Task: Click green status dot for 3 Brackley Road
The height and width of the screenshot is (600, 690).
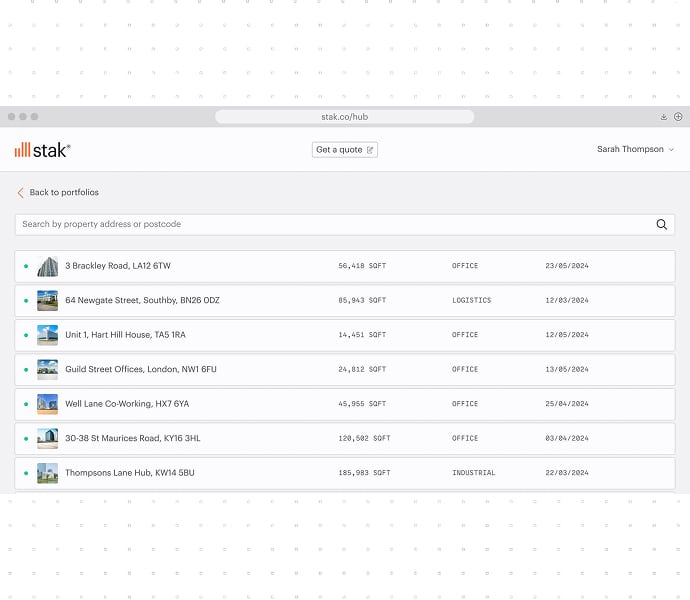Action: click(x=26, y=266)
